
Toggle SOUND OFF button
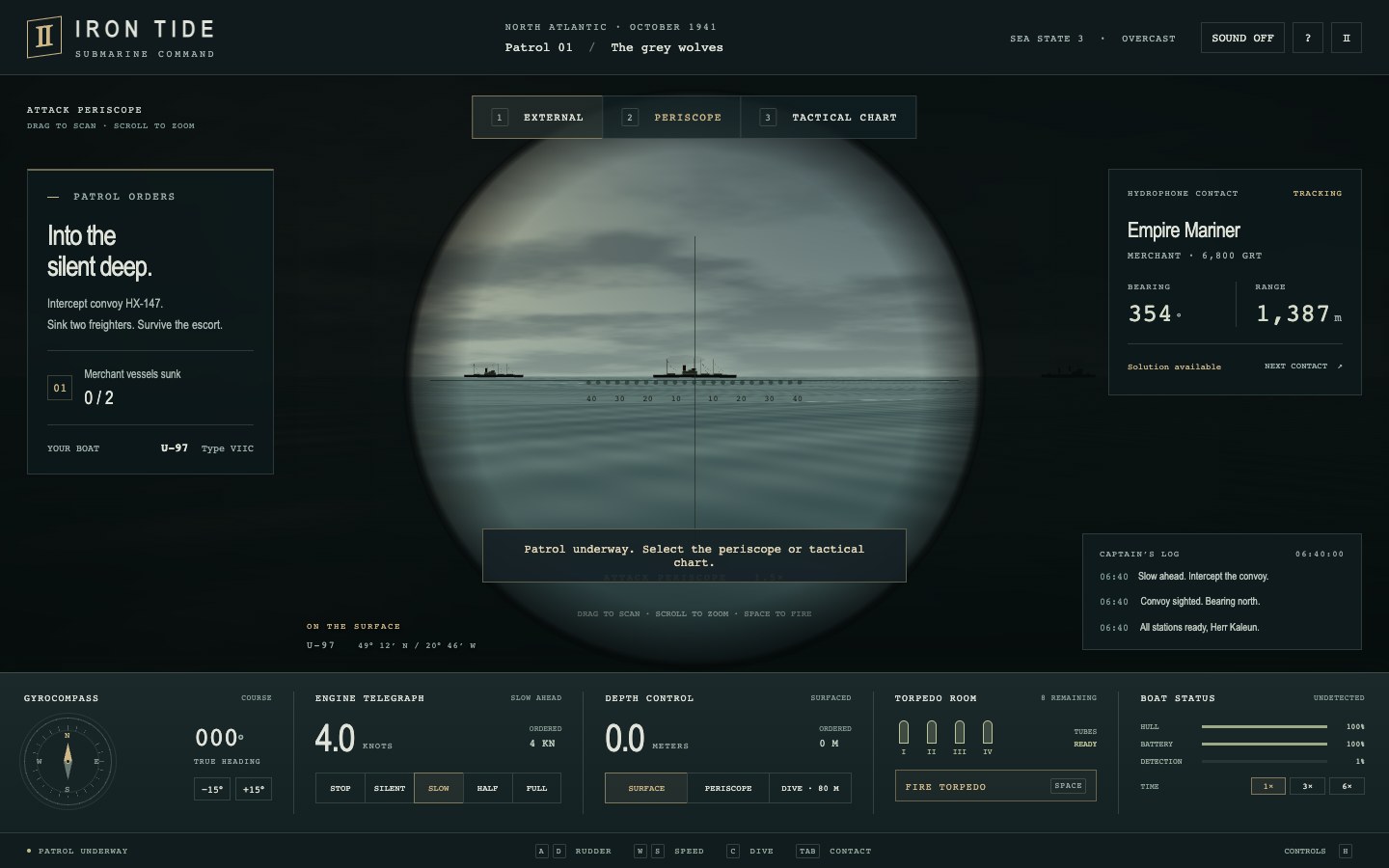click(1242, 38)
